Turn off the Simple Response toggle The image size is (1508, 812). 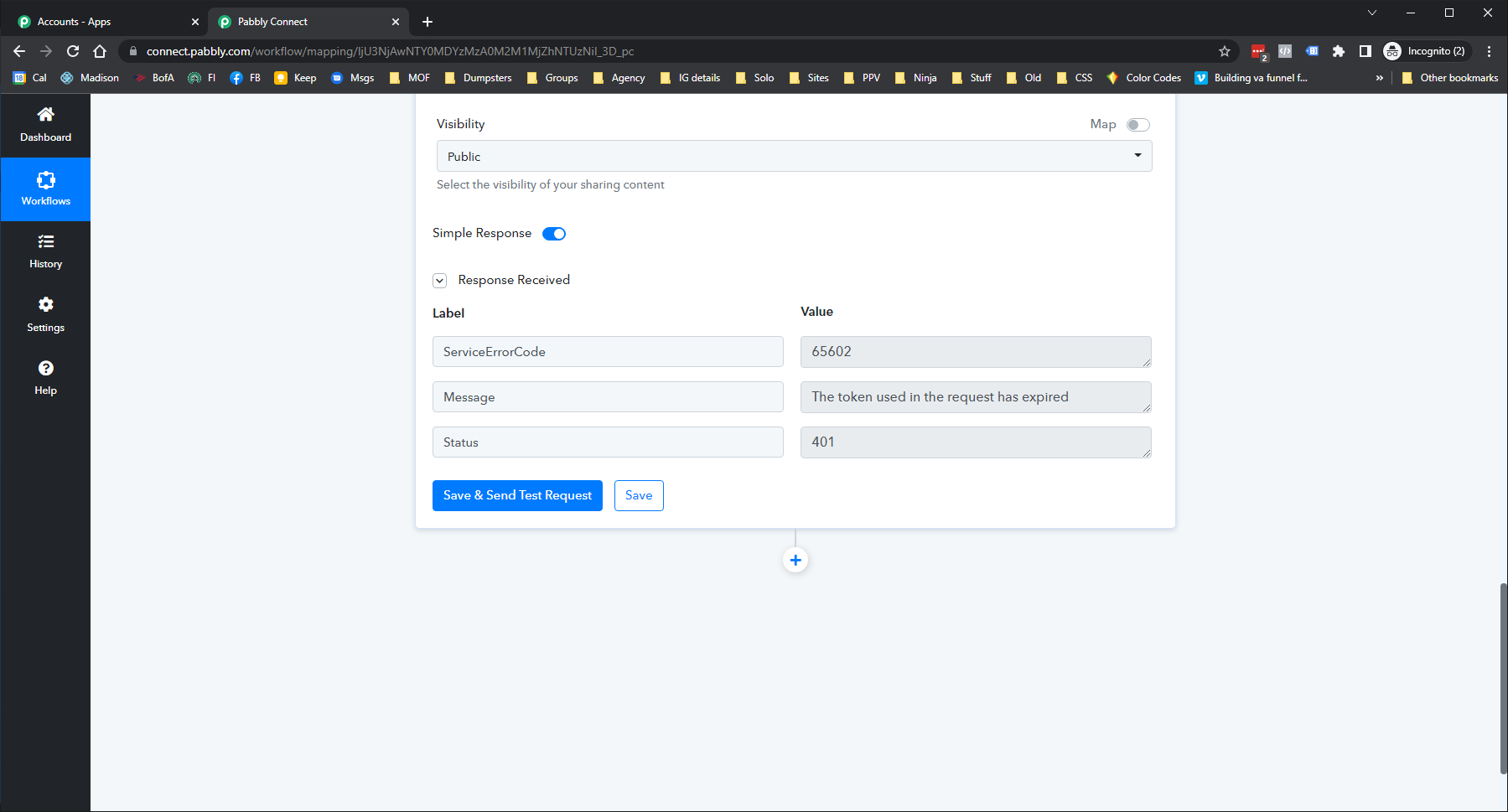(x=554, y=234)
